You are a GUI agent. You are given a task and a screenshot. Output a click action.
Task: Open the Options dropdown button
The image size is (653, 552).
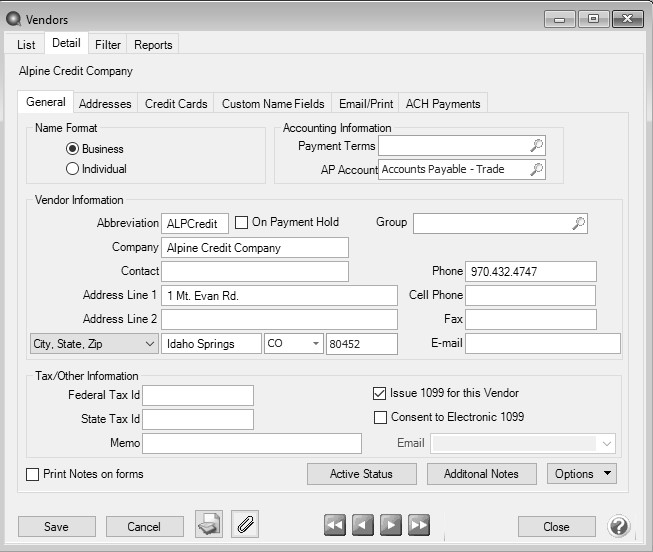(x=582, y=474)
